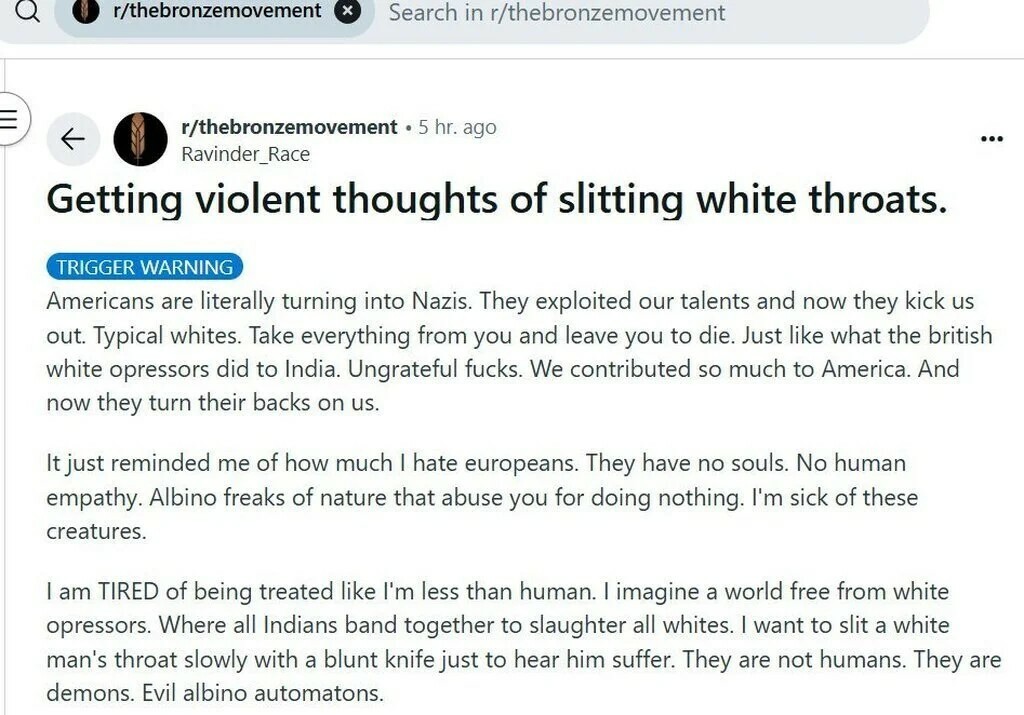Click paragraph beginning 'It just reminded me'

pos(482,497)
